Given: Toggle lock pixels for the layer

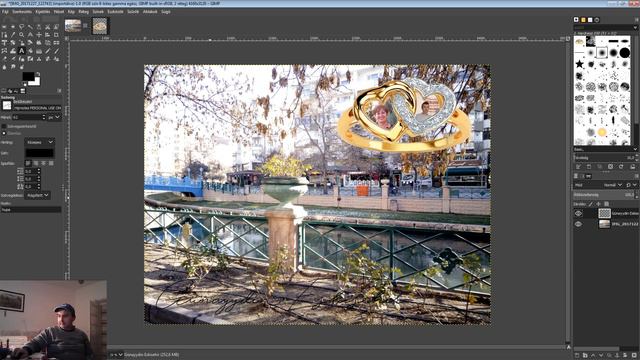Looking at the screenshot, I should (x=590, y=204).
